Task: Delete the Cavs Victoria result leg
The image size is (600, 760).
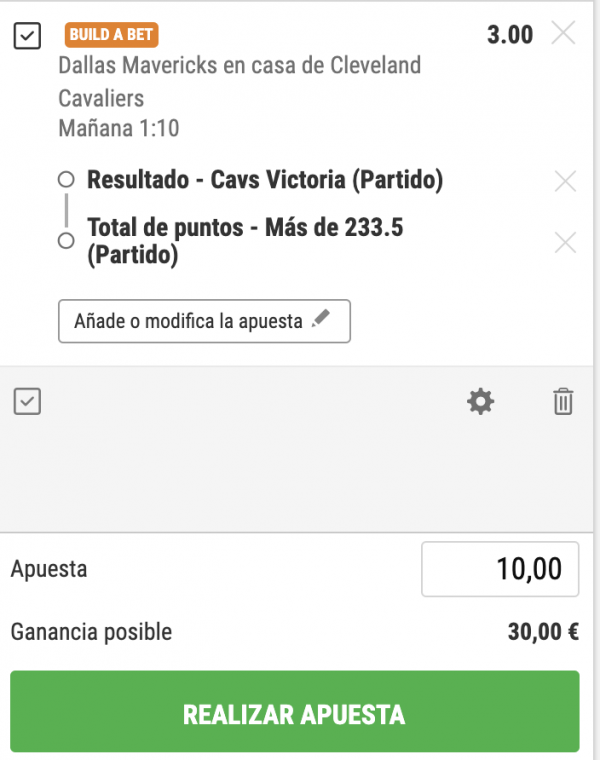Action: click(x=565, y=181)
